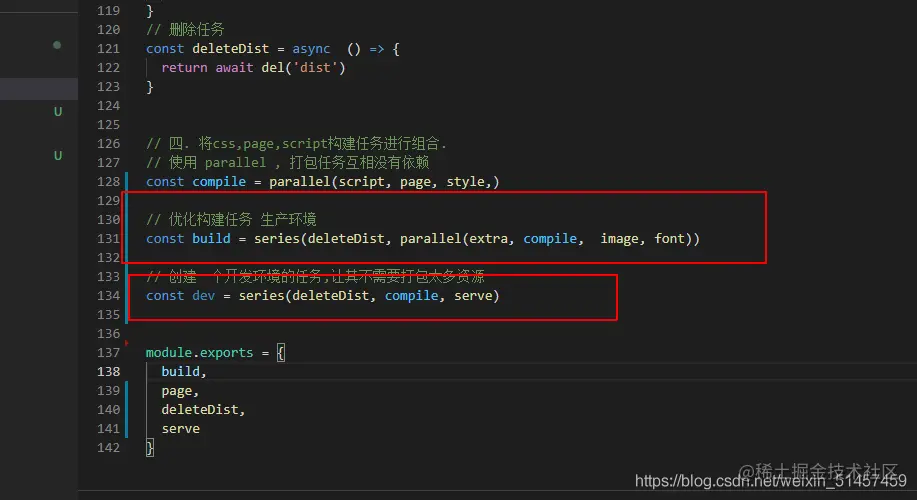Click the 'serve' export entry on line 141

pyautogui.click(x=181, y=429)
